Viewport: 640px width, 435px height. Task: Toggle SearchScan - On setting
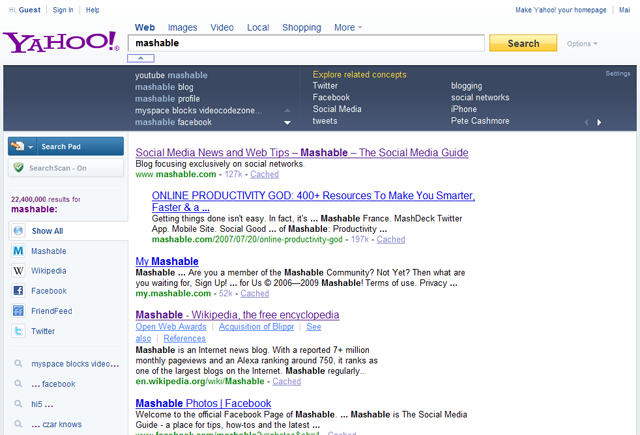coord(66,168)
